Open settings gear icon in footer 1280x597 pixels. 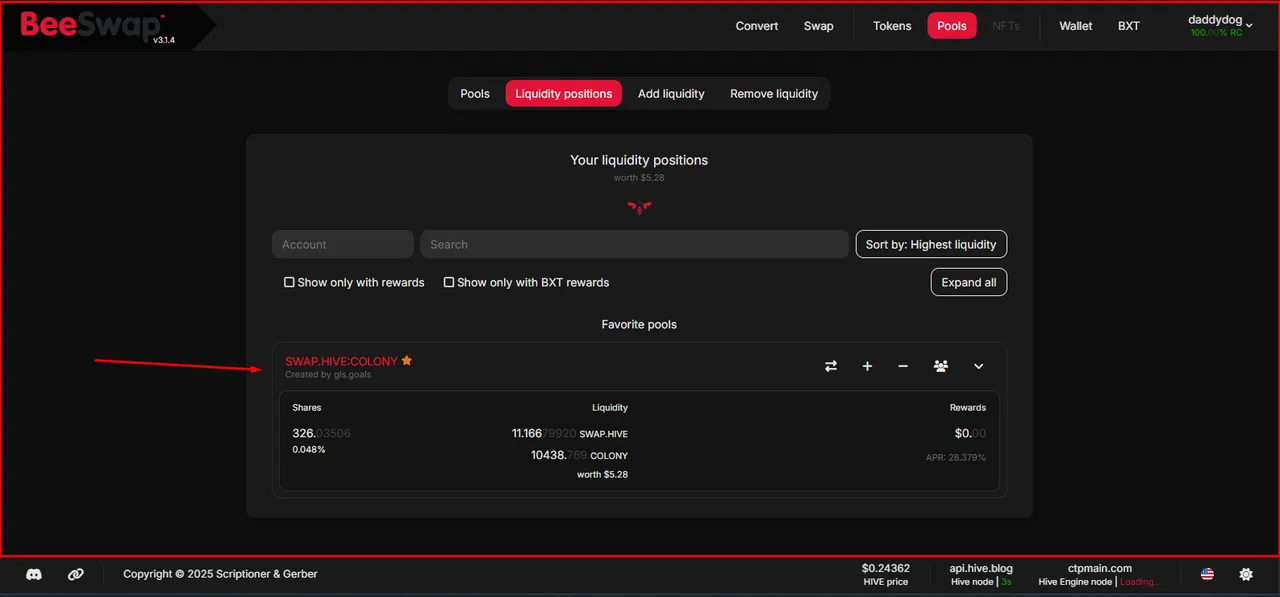1246,574
